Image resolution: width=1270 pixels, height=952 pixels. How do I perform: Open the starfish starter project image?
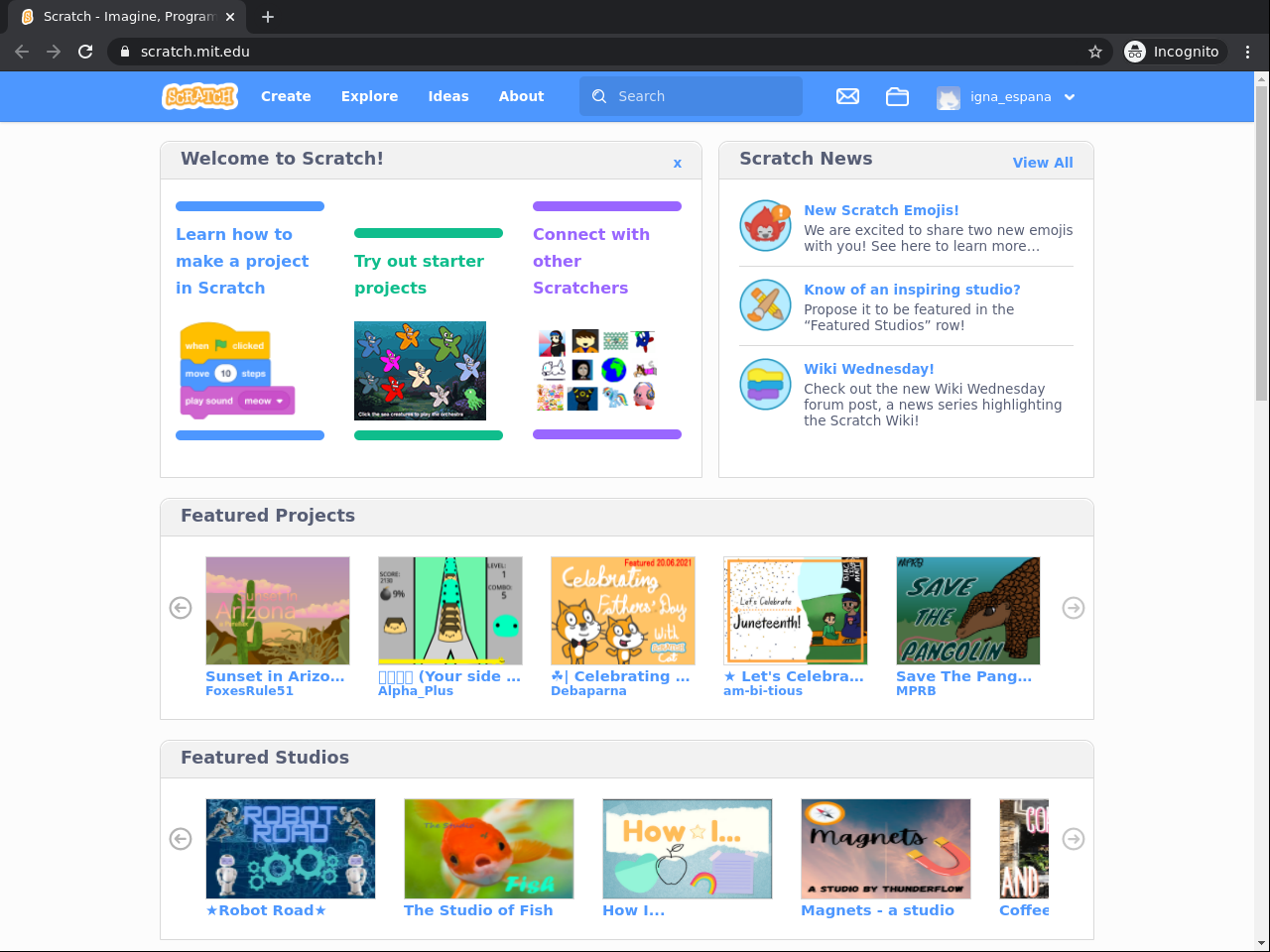420,371
